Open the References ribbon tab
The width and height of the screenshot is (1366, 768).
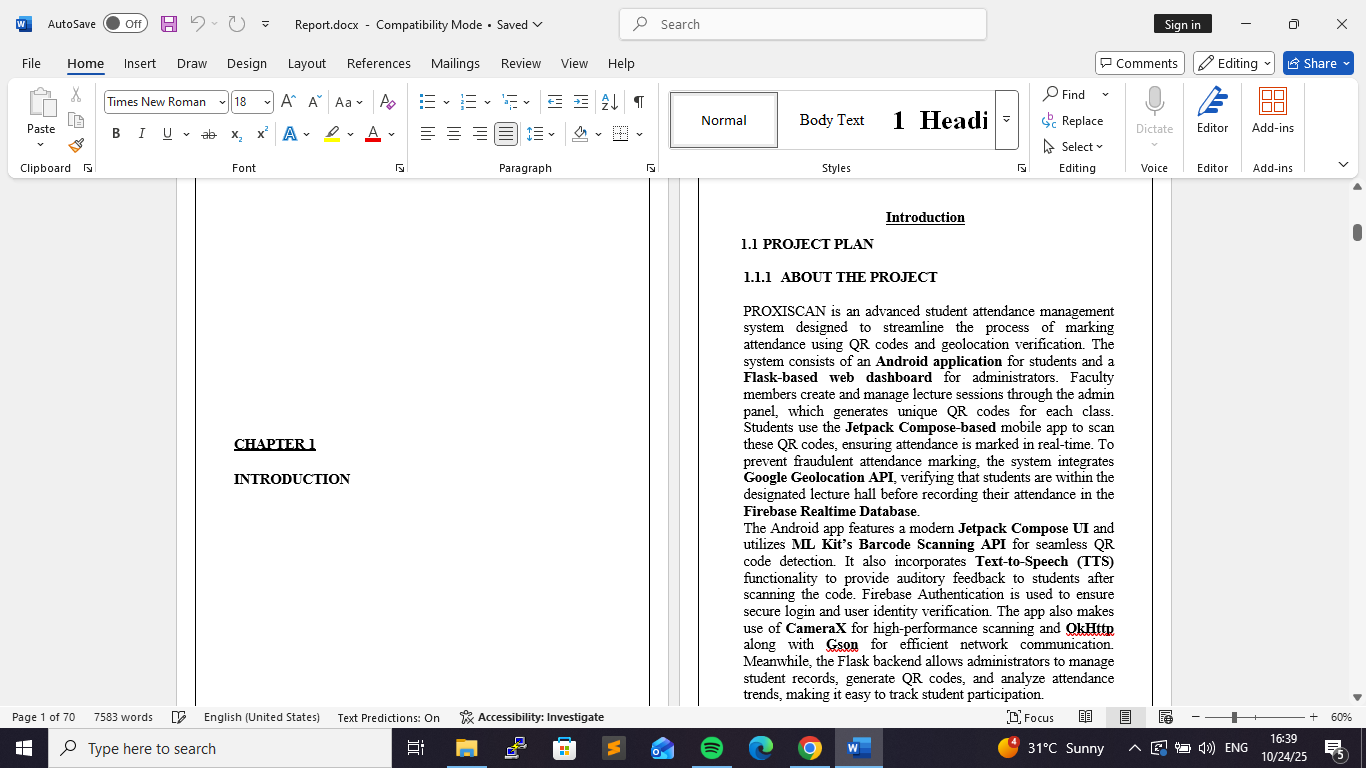(x=378, y=63)
